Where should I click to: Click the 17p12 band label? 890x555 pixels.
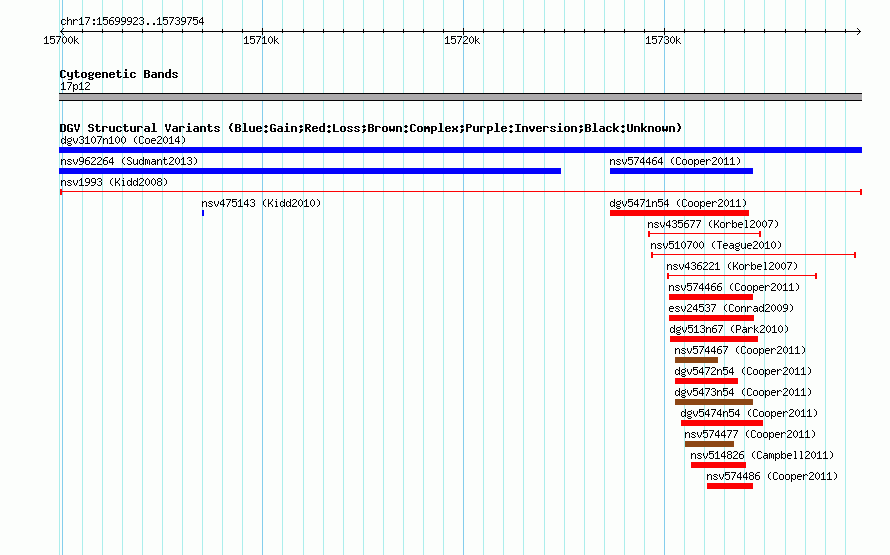[75, 86]
